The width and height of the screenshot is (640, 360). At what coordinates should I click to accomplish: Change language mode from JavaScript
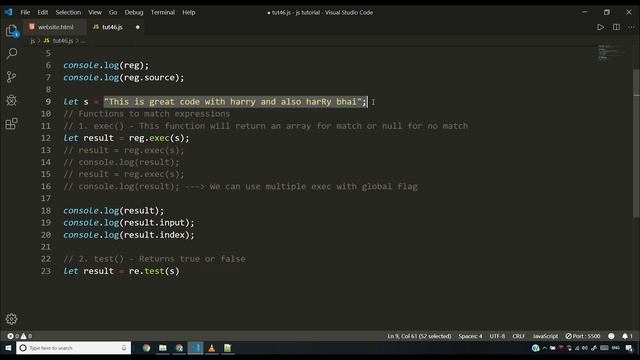[545, 336]
